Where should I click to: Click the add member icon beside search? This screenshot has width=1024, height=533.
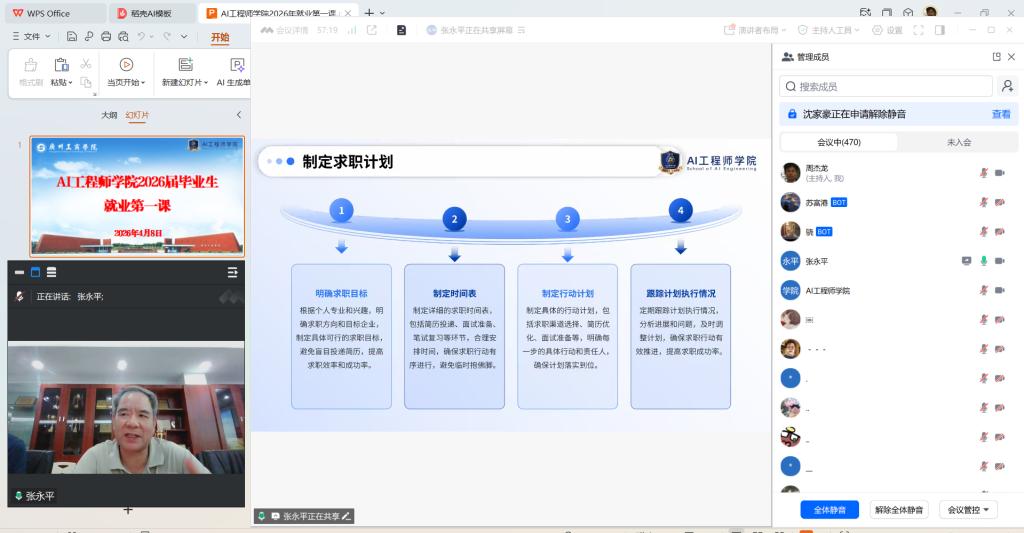coord(1007,86)
